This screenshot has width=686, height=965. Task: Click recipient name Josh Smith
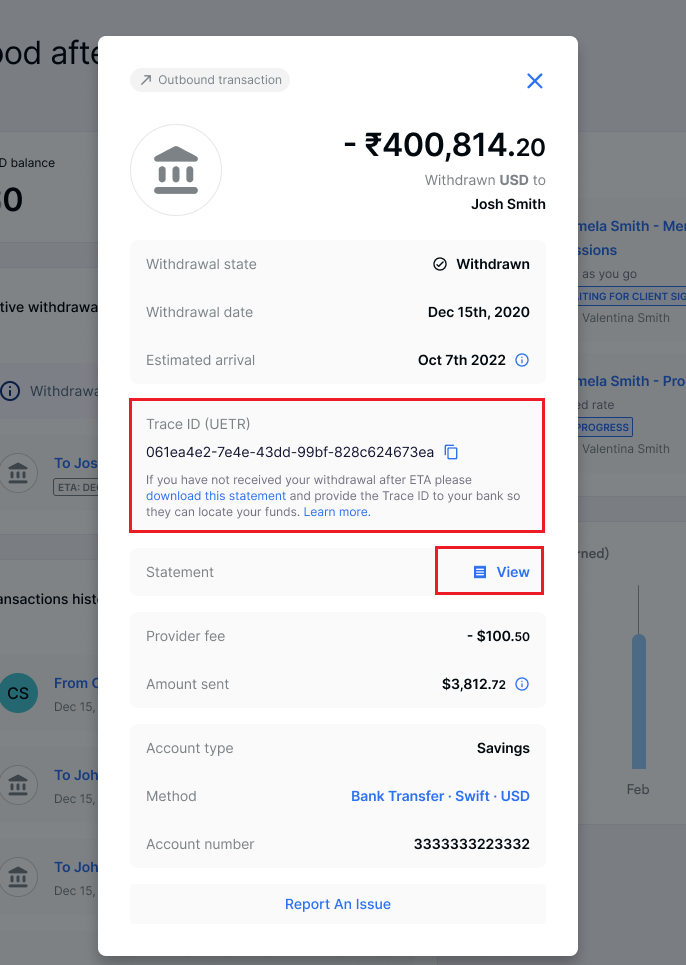click(x=508, y=204)
